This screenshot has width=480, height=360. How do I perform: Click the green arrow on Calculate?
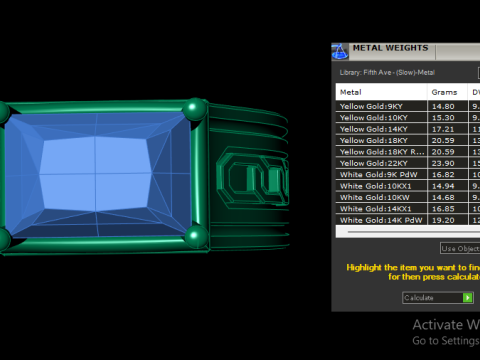[468, 297]
